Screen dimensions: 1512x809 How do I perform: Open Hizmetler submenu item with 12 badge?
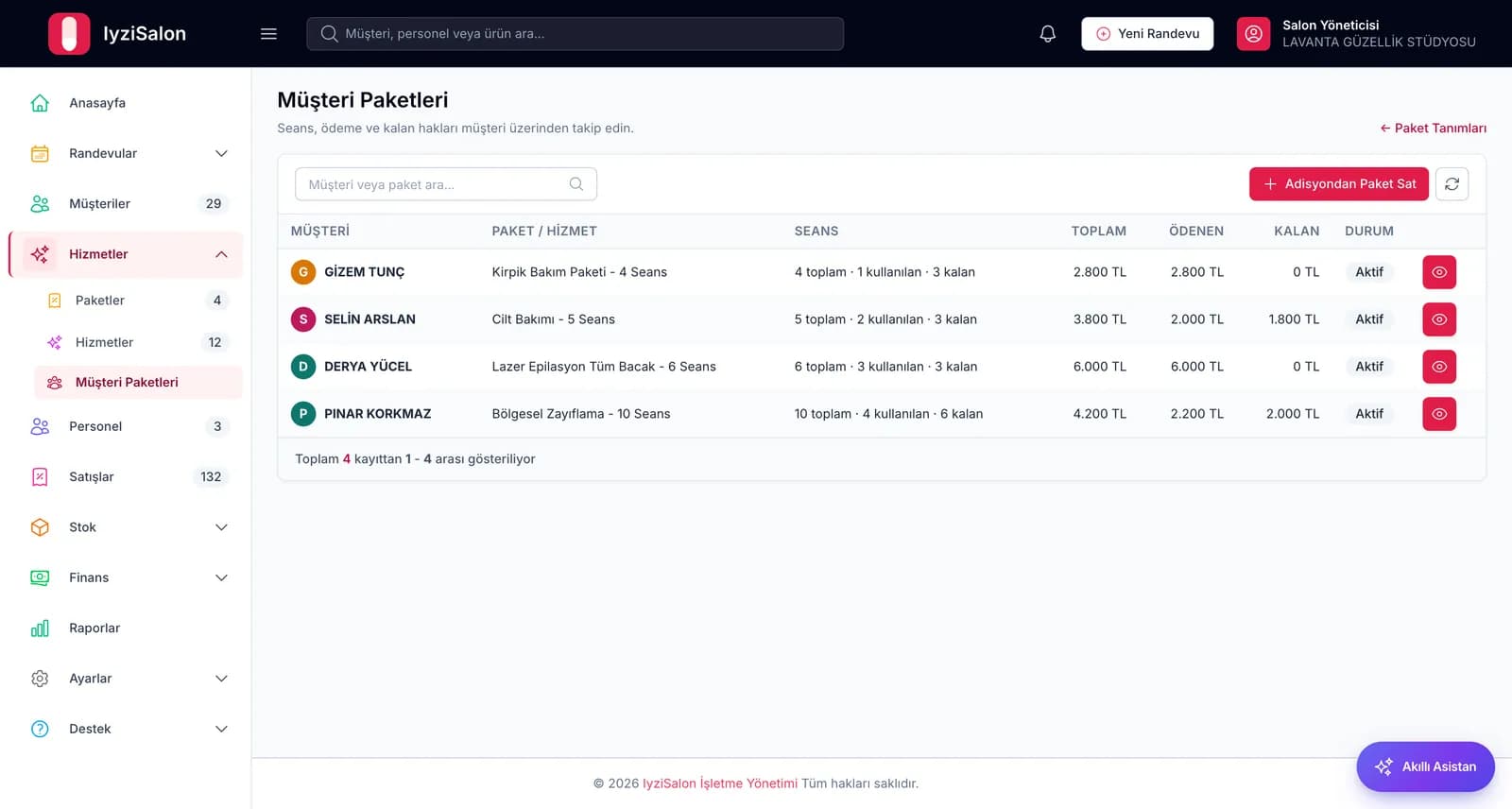(x=138, y=342)
